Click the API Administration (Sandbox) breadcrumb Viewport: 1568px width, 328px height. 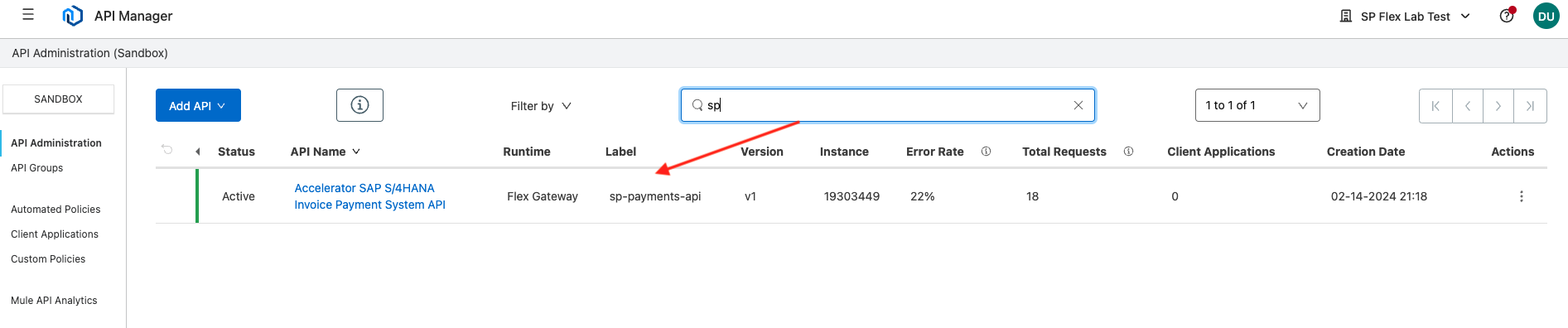click(x=89, y=53)
